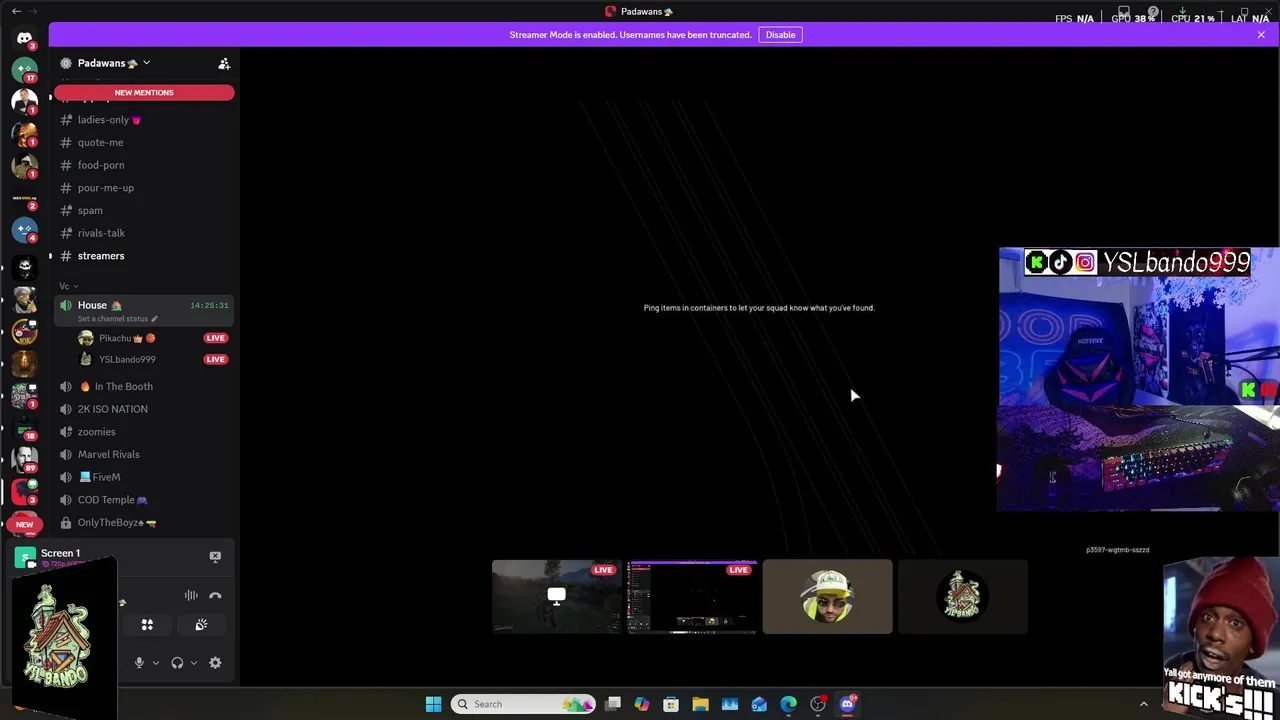Switch to the food-porn channel
The height and width of the screenshot is (720, 1280).
[x=144, y=165]
